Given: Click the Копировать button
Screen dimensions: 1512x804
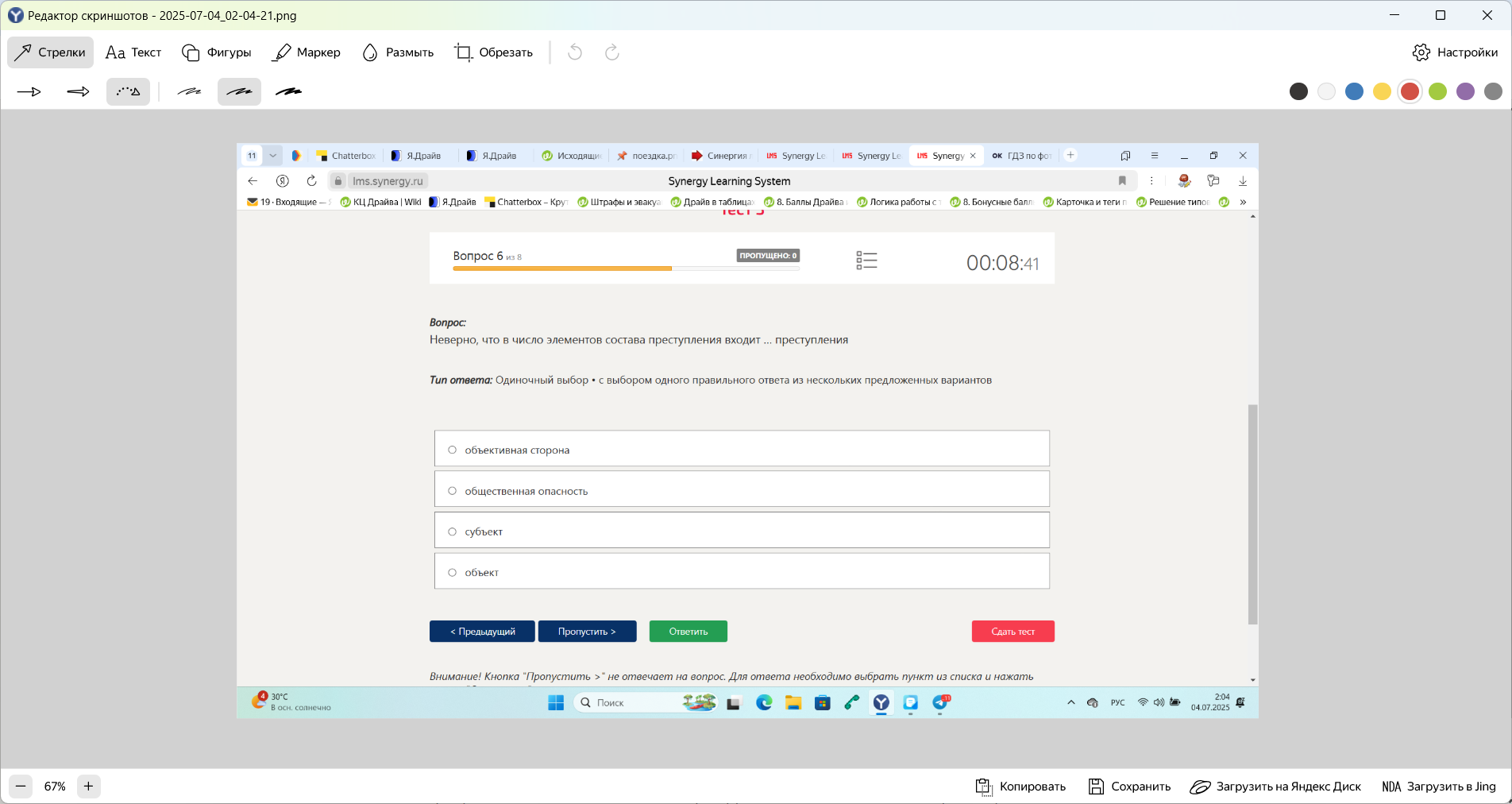Looking at the screenshot, I should (x=1020, y=787).
